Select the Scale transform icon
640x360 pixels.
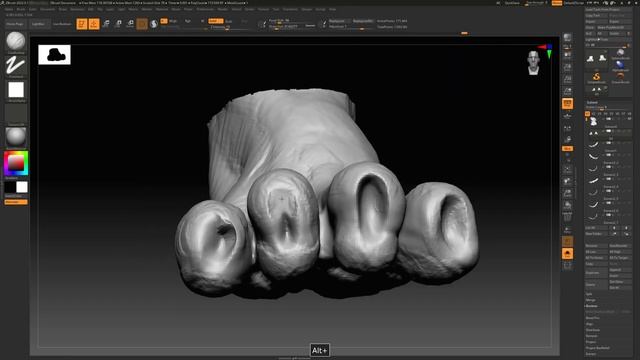pyautogui.click(x=118, y=24)
